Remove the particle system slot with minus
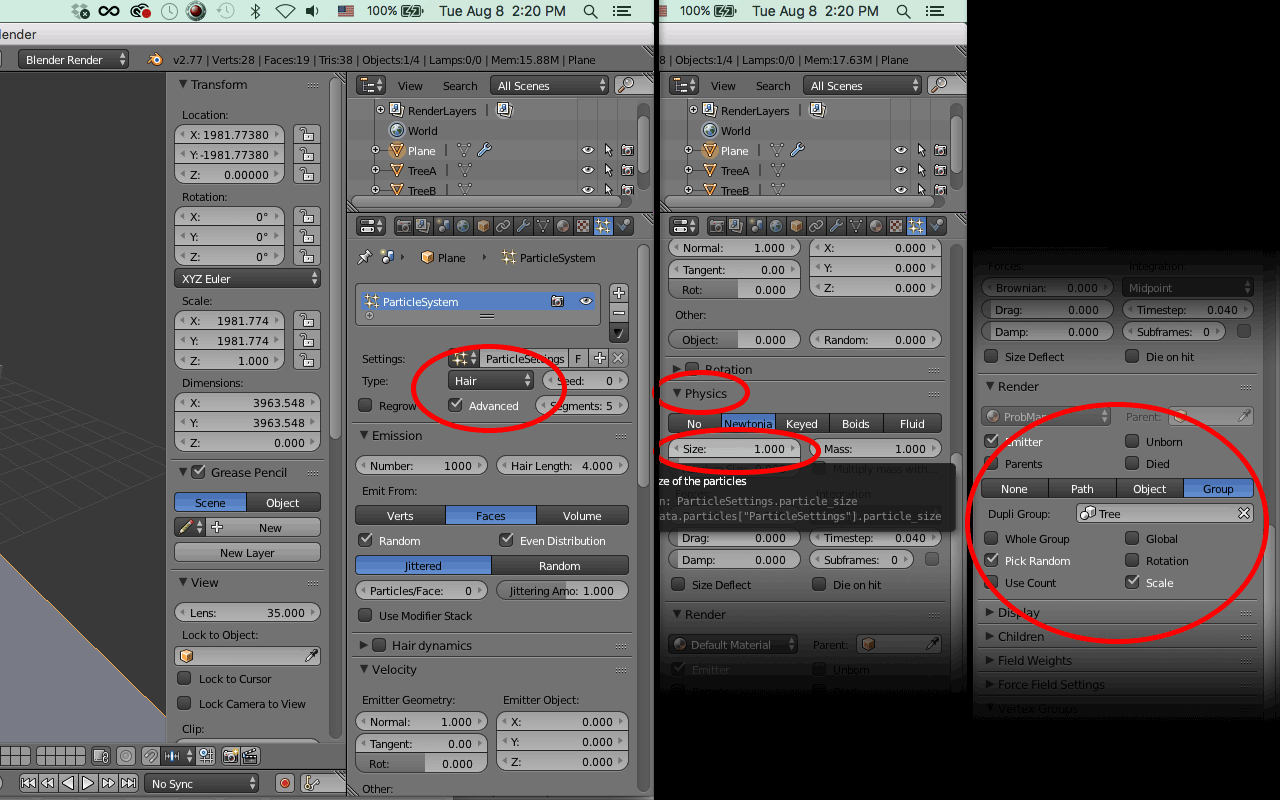Image resolution: width=1280 pixels, height=800 pixels. (x=619, y=313)
